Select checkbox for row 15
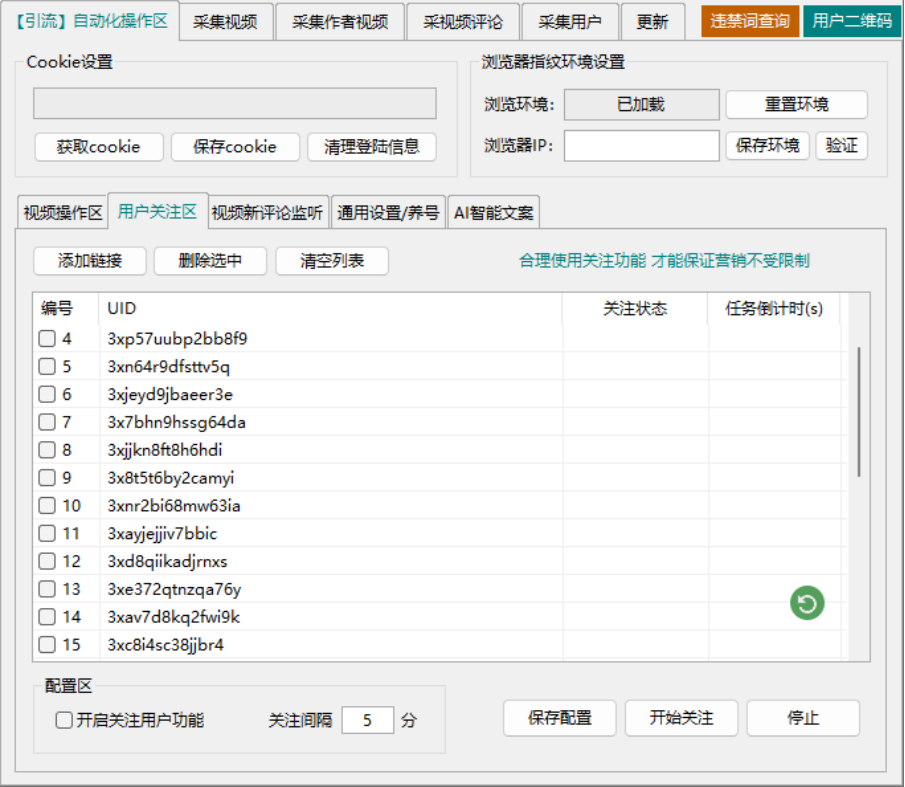The height and width of the screenshot is (787, 905). pos(47,645)
